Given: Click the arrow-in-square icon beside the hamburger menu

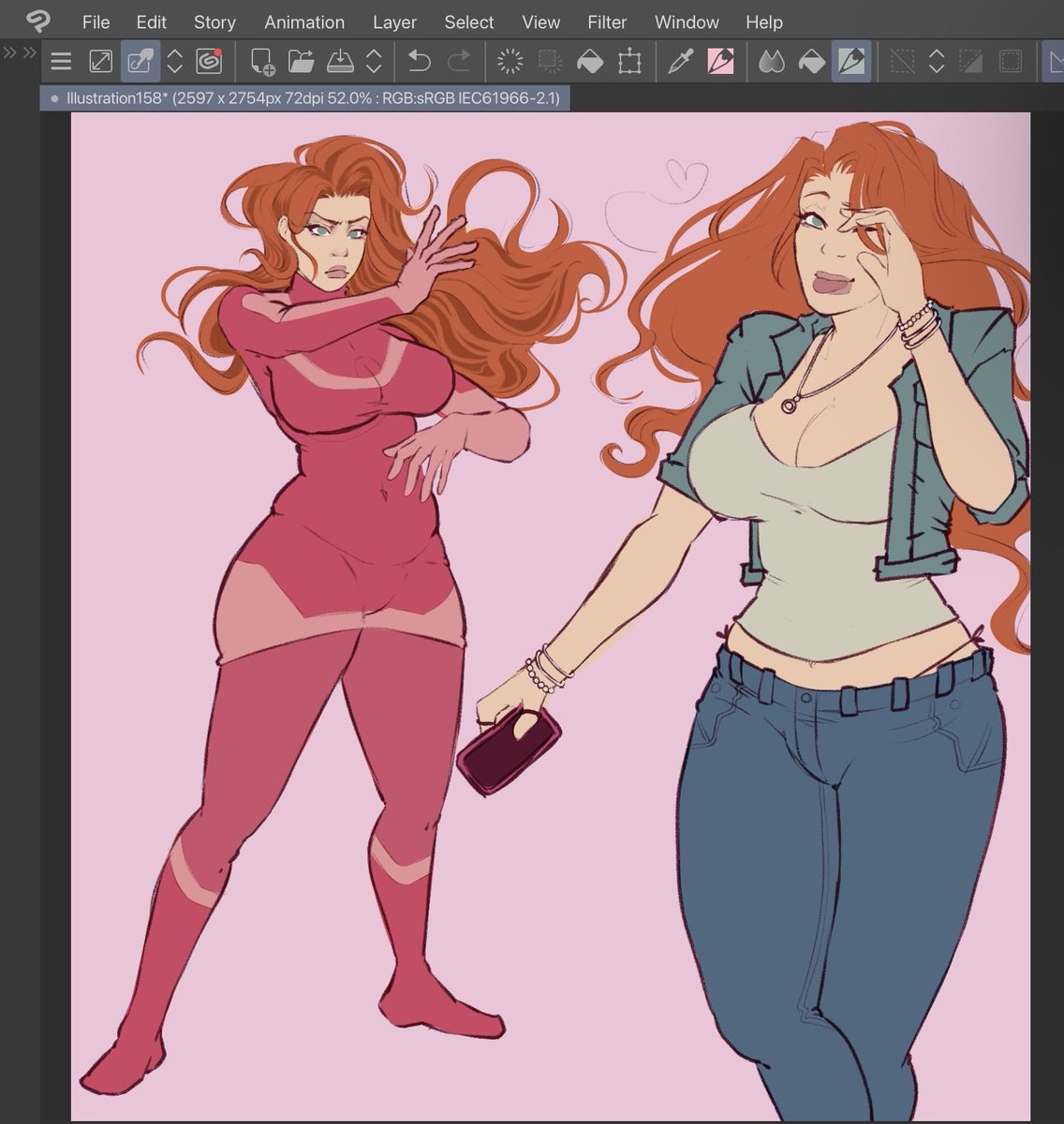Looking at the screenshot, I should click(100, 62).
